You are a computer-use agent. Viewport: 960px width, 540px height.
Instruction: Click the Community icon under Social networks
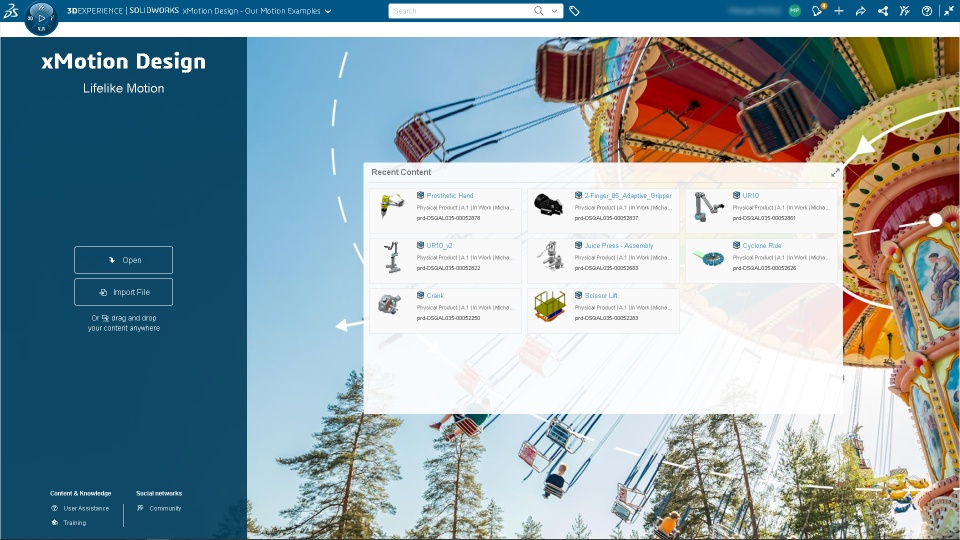click(x=140, y=508)
